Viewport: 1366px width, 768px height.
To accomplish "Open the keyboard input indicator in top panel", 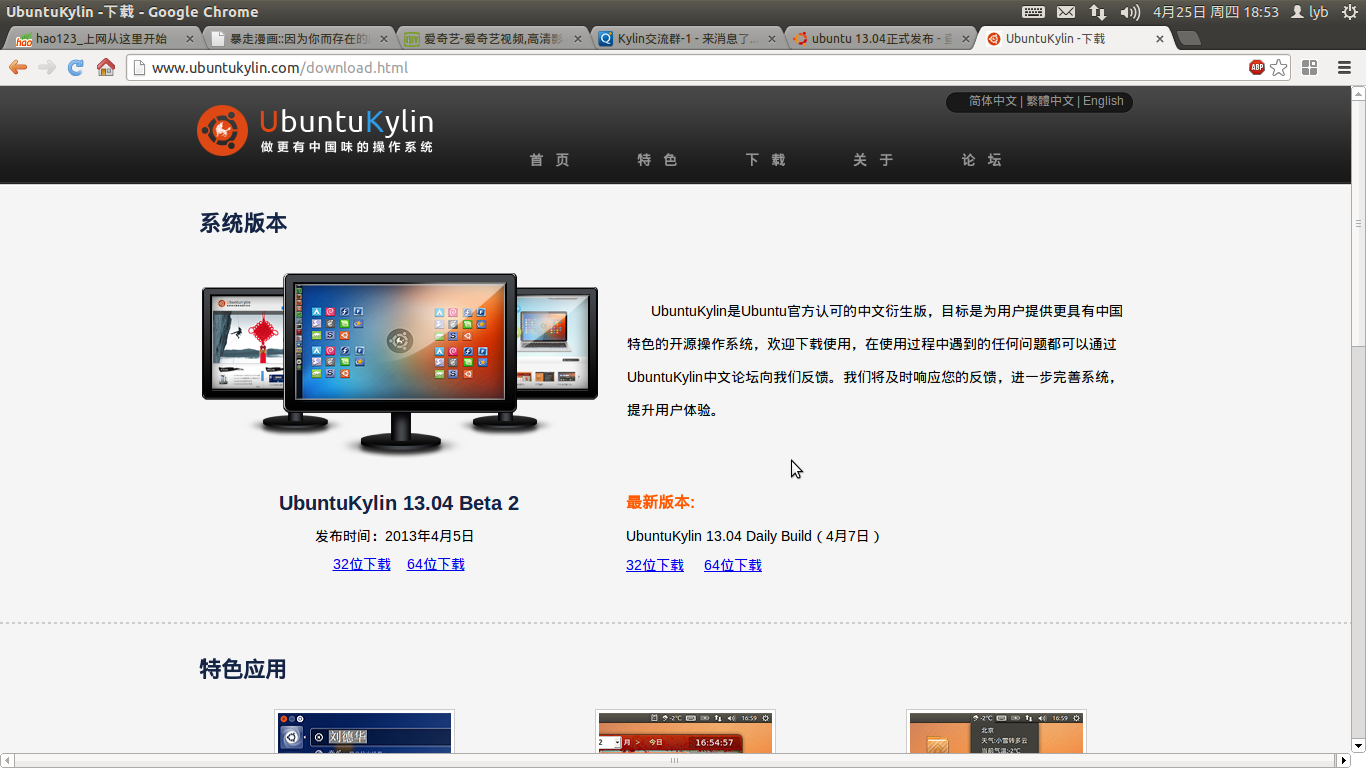I will [x=1034, y=12].
